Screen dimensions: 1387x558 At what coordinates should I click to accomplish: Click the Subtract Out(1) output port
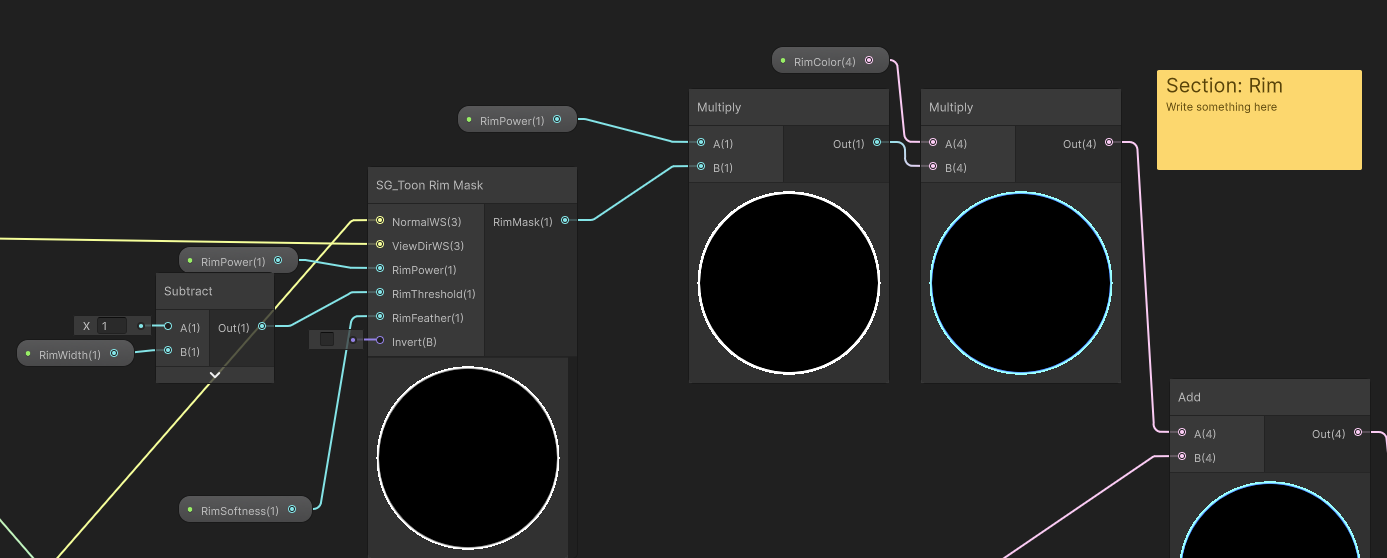[262, 327]
